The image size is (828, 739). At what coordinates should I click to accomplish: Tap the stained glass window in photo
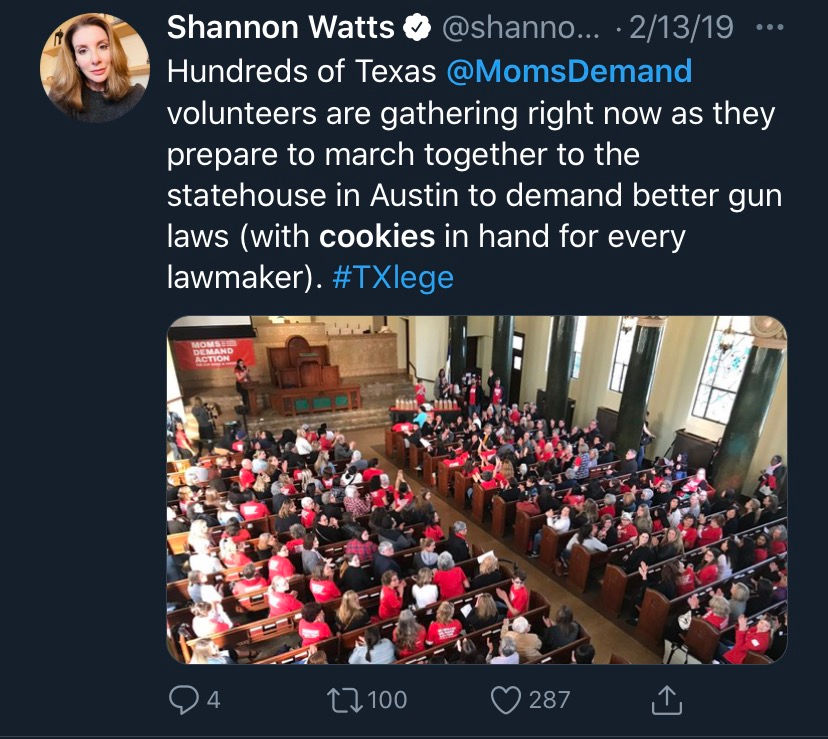click(723, 370)
